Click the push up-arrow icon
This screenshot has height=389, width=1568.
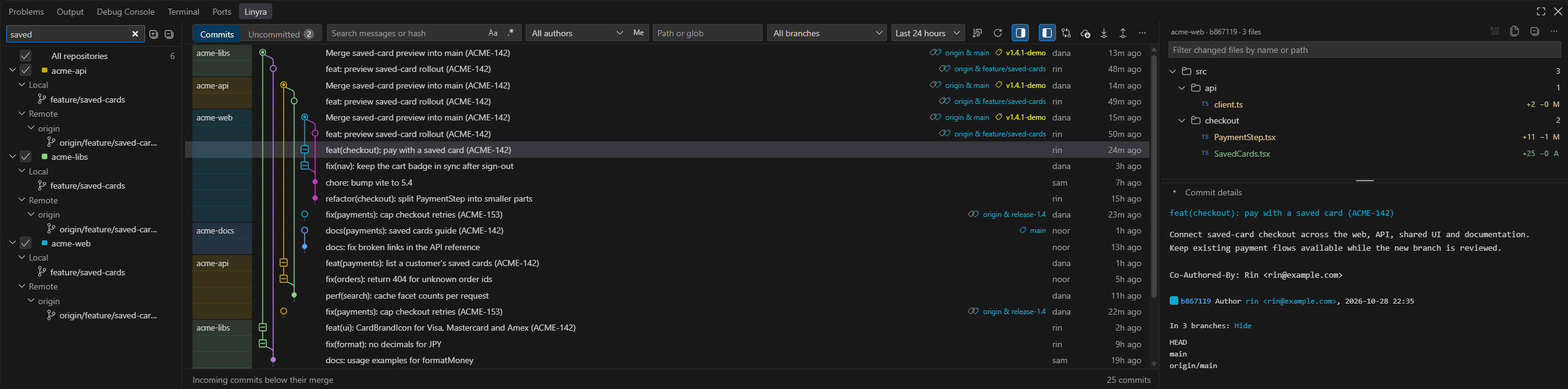pyautogui.click(x=1123, y=33)
